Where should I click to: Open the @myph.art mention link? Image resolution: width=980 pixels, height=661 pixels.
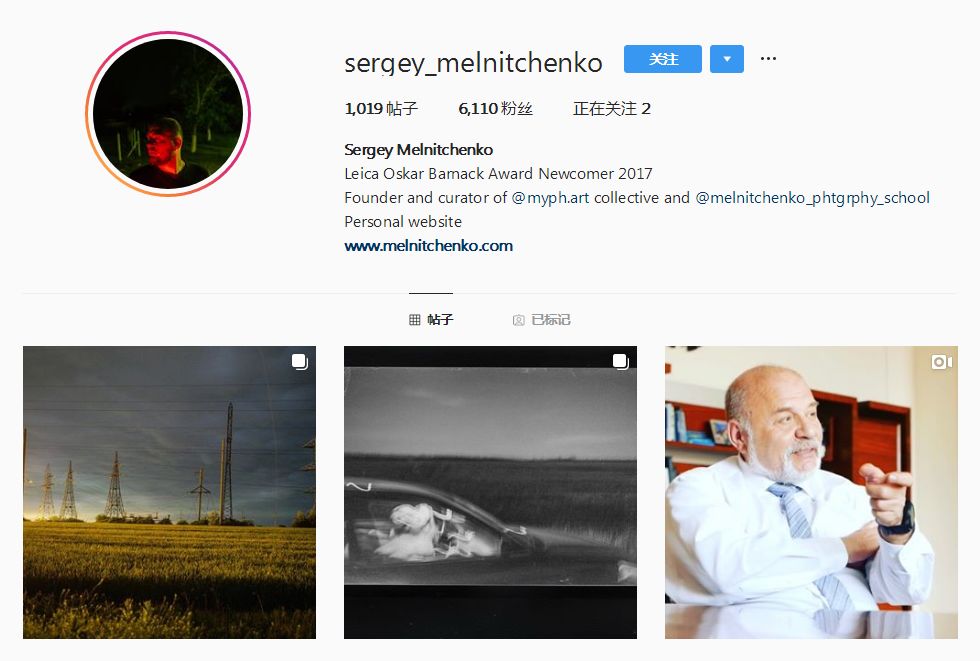pos(550,198)
